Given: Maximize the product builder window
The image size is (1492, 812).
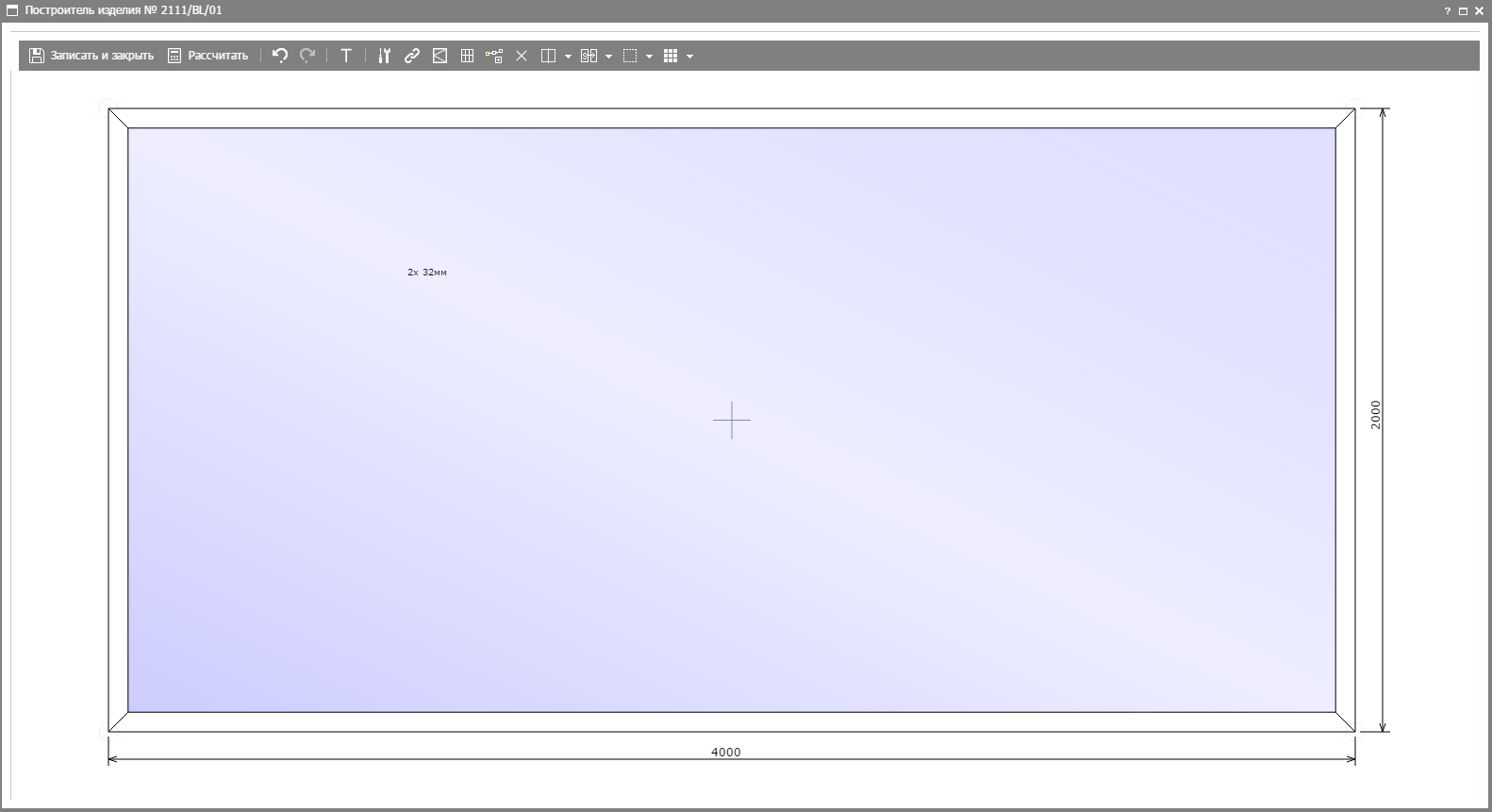Looking at the screenshot, I should (1463, 11).
